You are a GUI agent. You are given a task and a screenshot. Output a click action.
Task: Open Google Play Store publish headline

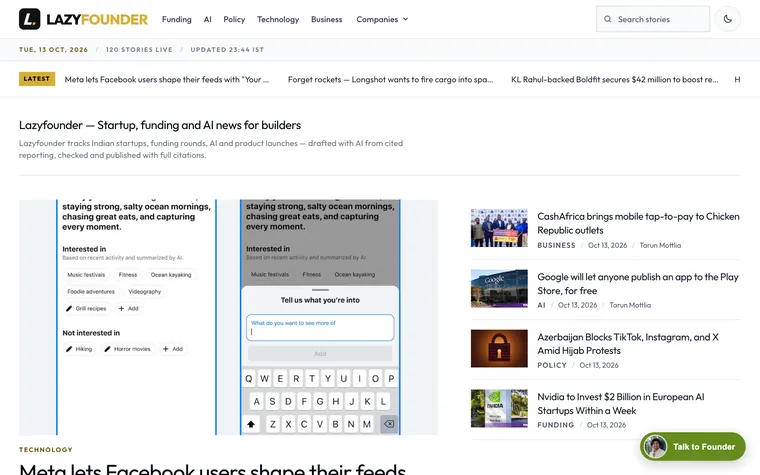pyautogui.click(x=638, y=284)
